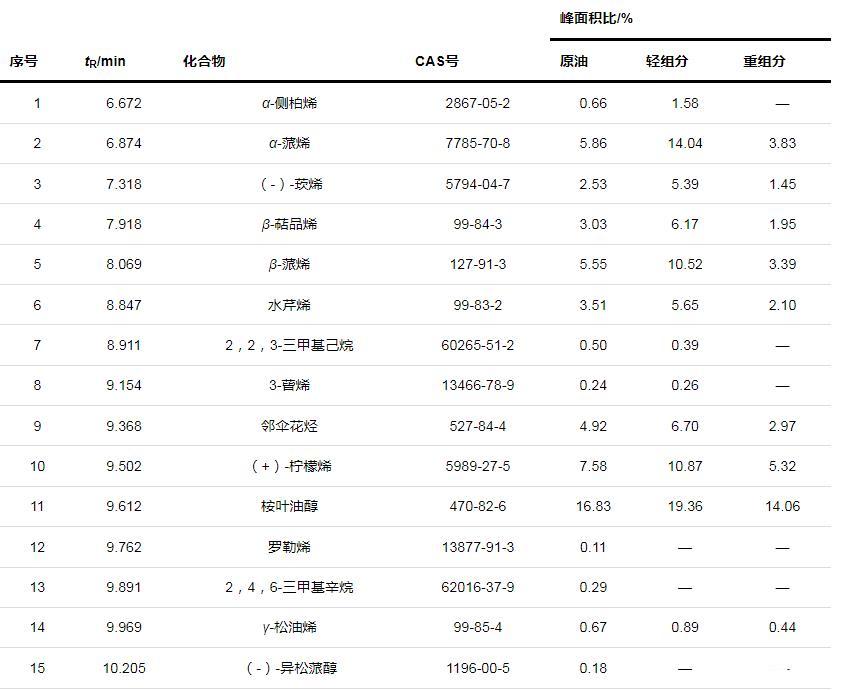
Task: Select the 14.06 heavy fraction value
Action: tap(782, 506)
